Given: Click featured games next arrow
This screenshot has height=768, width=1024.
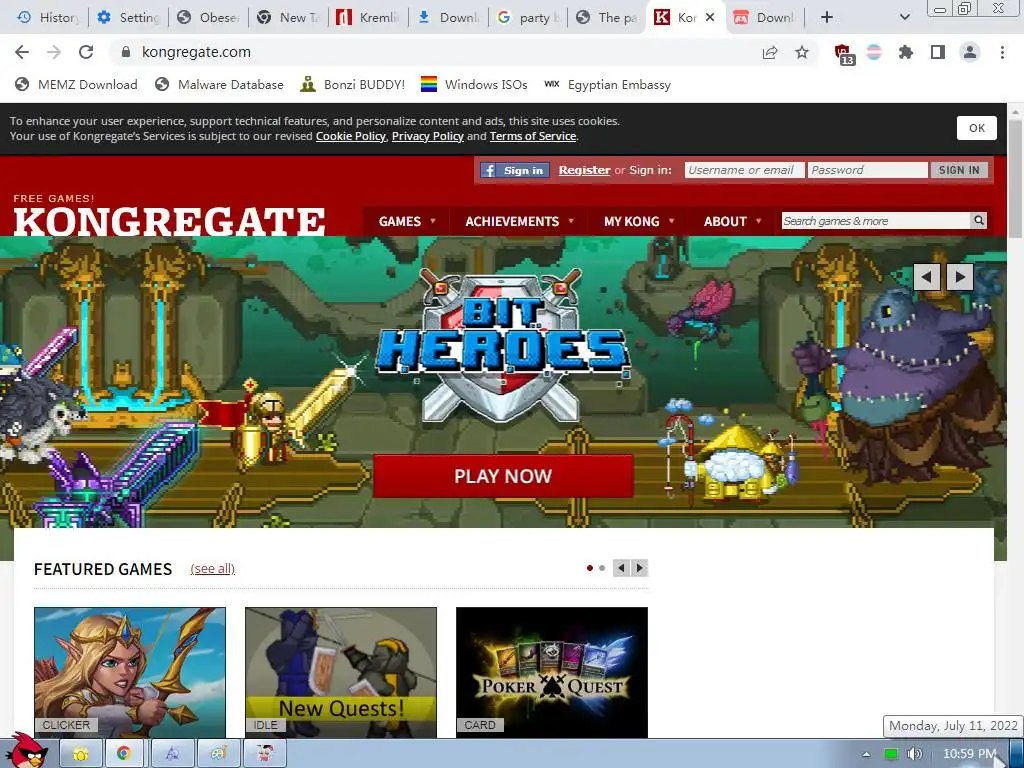Looking at the screenshot, I should (x=639, y=568).
